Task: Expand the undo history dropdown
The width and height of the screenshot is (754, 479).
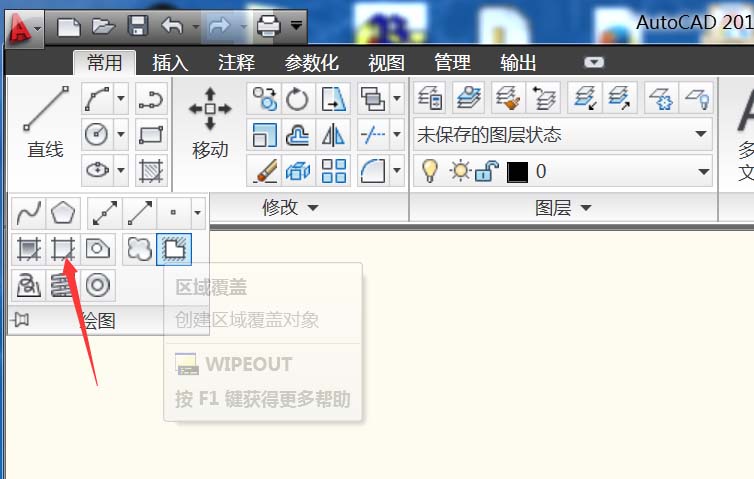Action: pyautogui.click(x=195, y=26)
